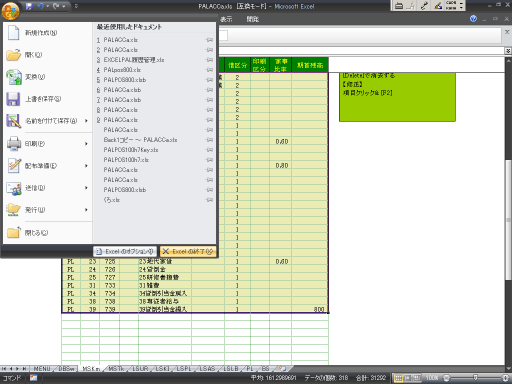This screenshot has width=512, height=384.
Task: Pin recent document 1 PALACCa.xls
Action: pyautogui.click(x=209, y=40)
